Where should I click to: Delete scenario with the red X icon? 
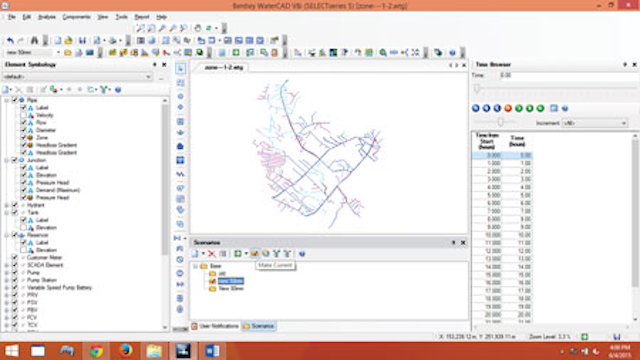coord(211,254)
